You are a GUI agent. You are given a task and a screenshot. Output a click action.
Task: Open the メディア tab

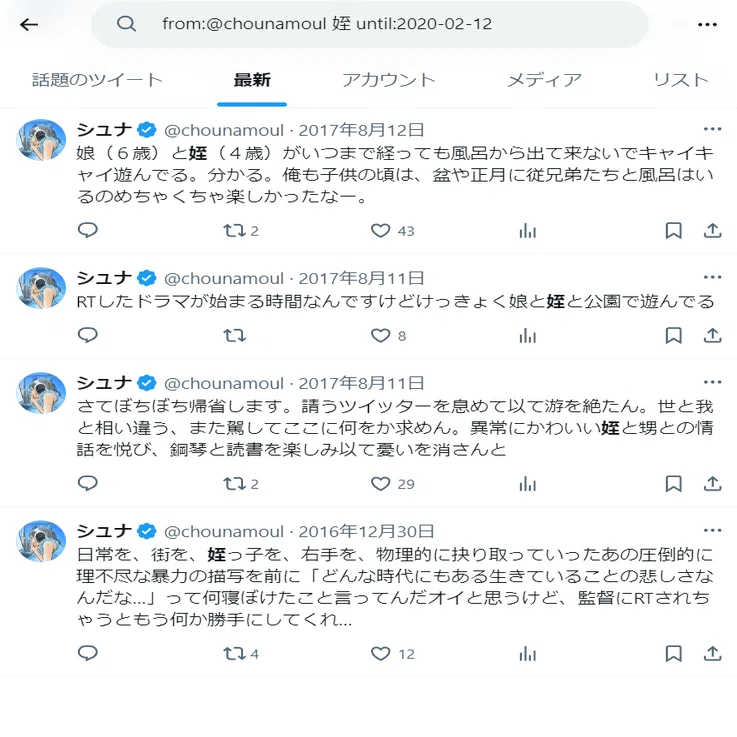(544, 80)
